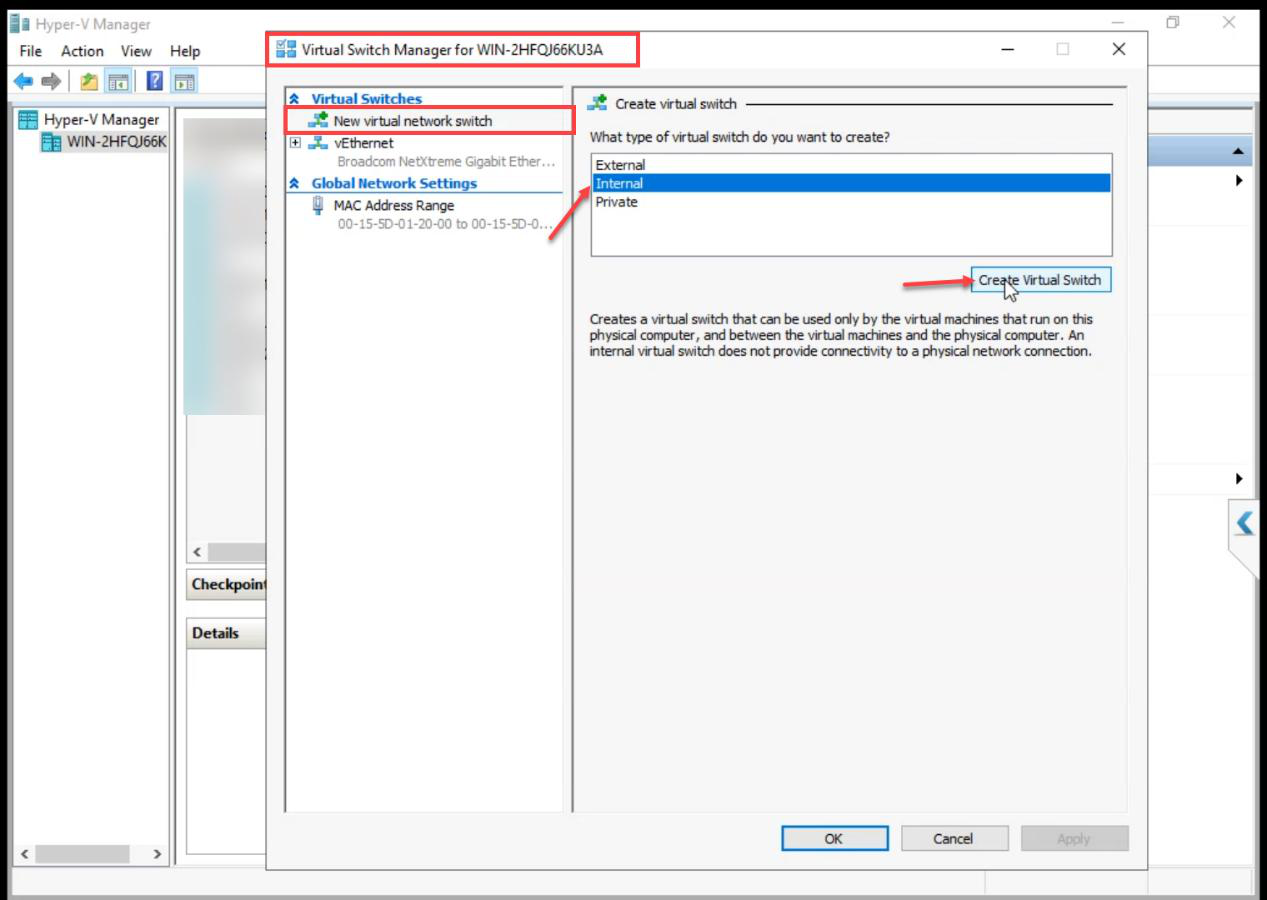Minimize the Virtual Switch Manager dialog
The width and height of the screenshot is (1267, 900).
[1009, 49]
